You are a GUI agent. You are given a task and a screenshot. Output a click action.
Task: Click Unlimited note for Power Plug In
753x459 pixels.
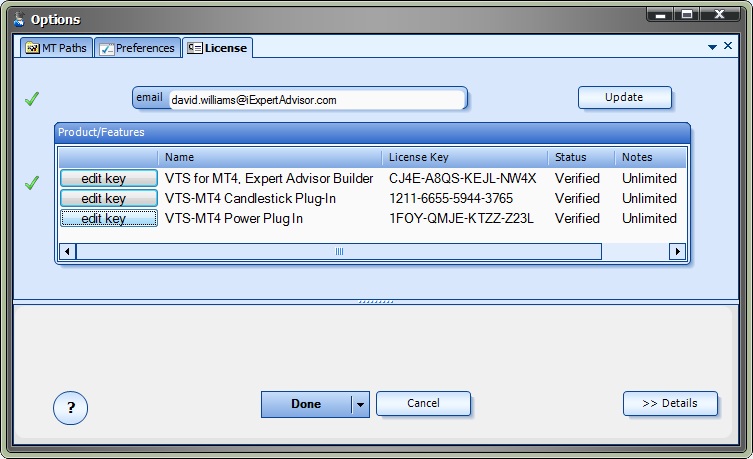click(649, 218)
